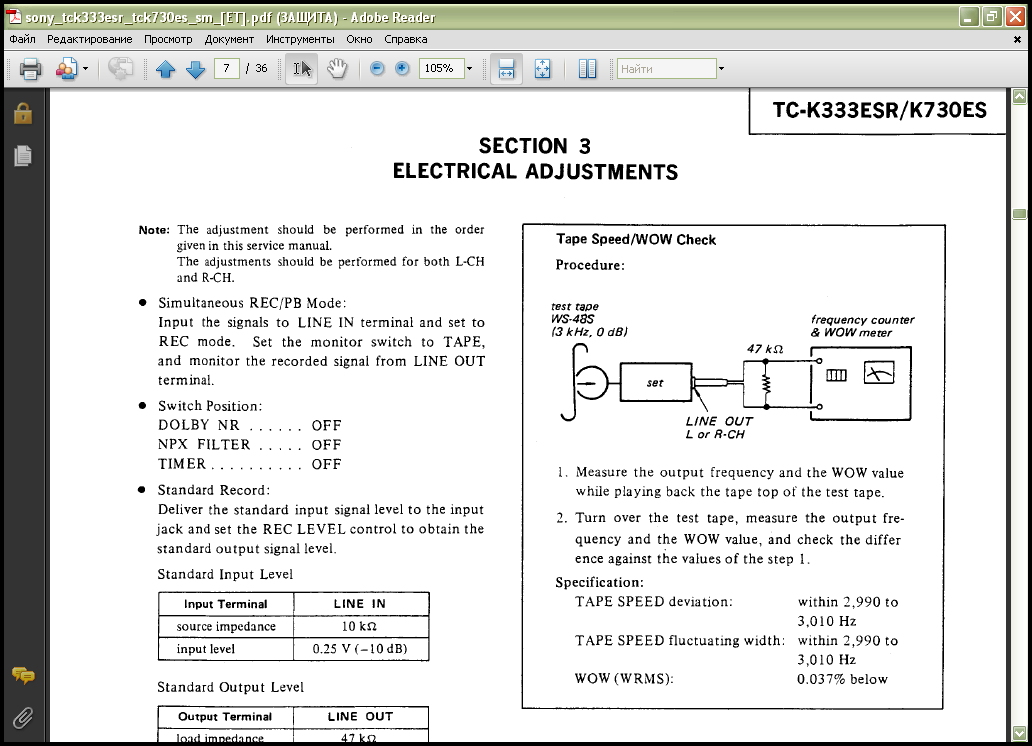Select the Hand pan tool

point(337,69)
